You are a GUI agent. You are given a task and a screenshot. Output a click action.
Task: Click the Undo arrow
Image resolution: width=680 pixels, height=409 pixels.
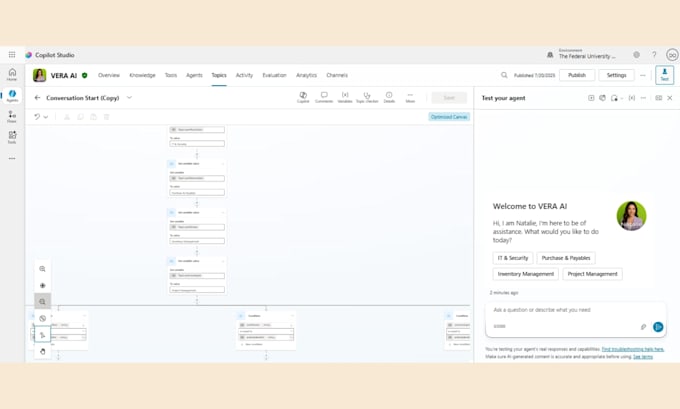(x=37, y=117)
